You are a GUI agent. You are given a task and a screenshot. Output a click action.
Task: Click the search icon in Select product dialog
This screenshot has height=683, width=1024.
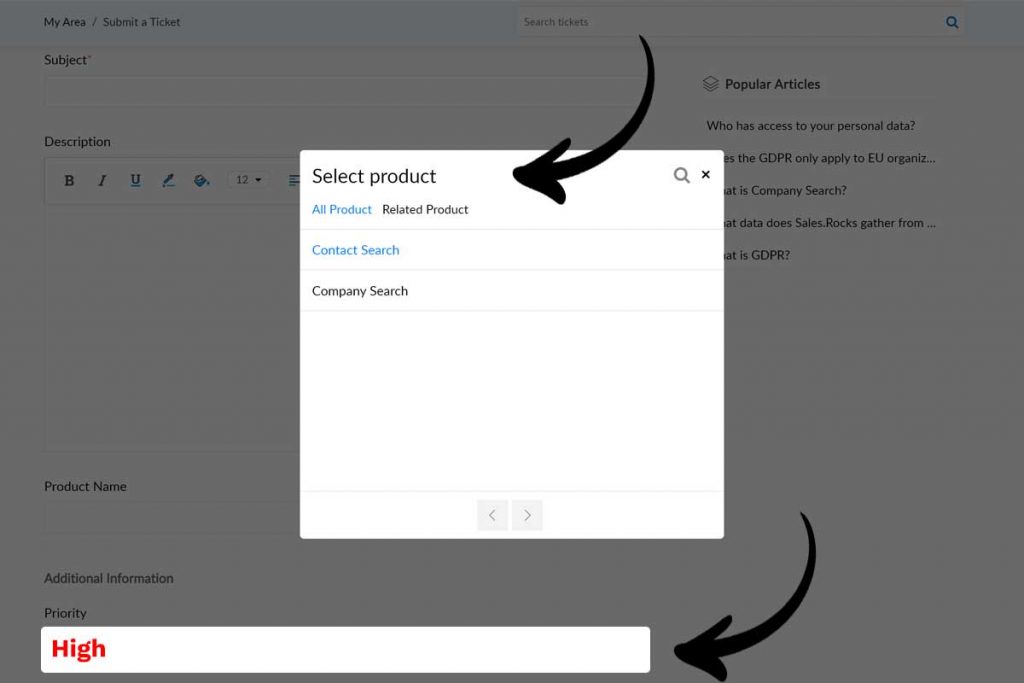pos(681,175)
